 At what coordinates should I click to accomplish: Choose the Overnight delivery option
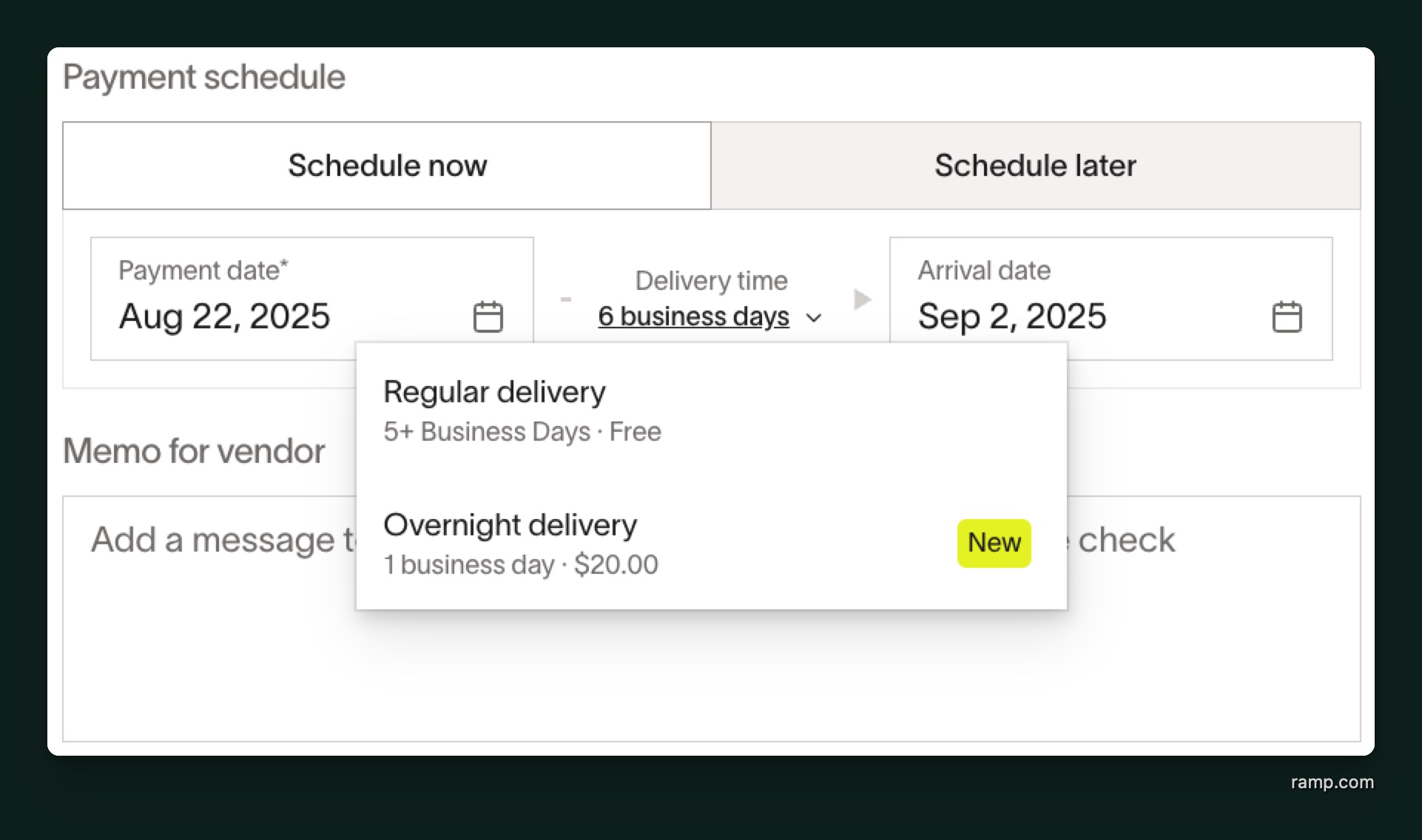[x=520, y=543]
